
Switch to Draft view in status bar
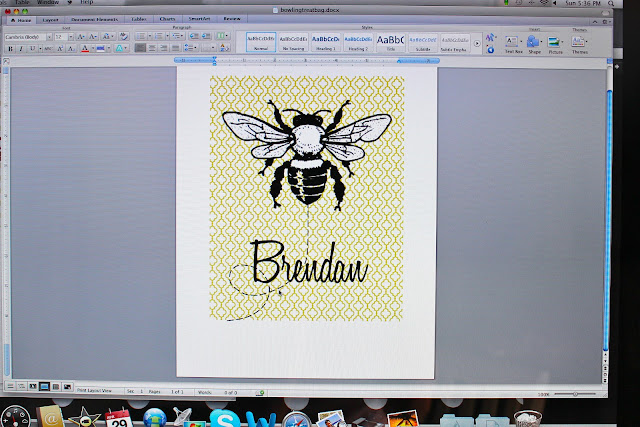pos(10,386)
